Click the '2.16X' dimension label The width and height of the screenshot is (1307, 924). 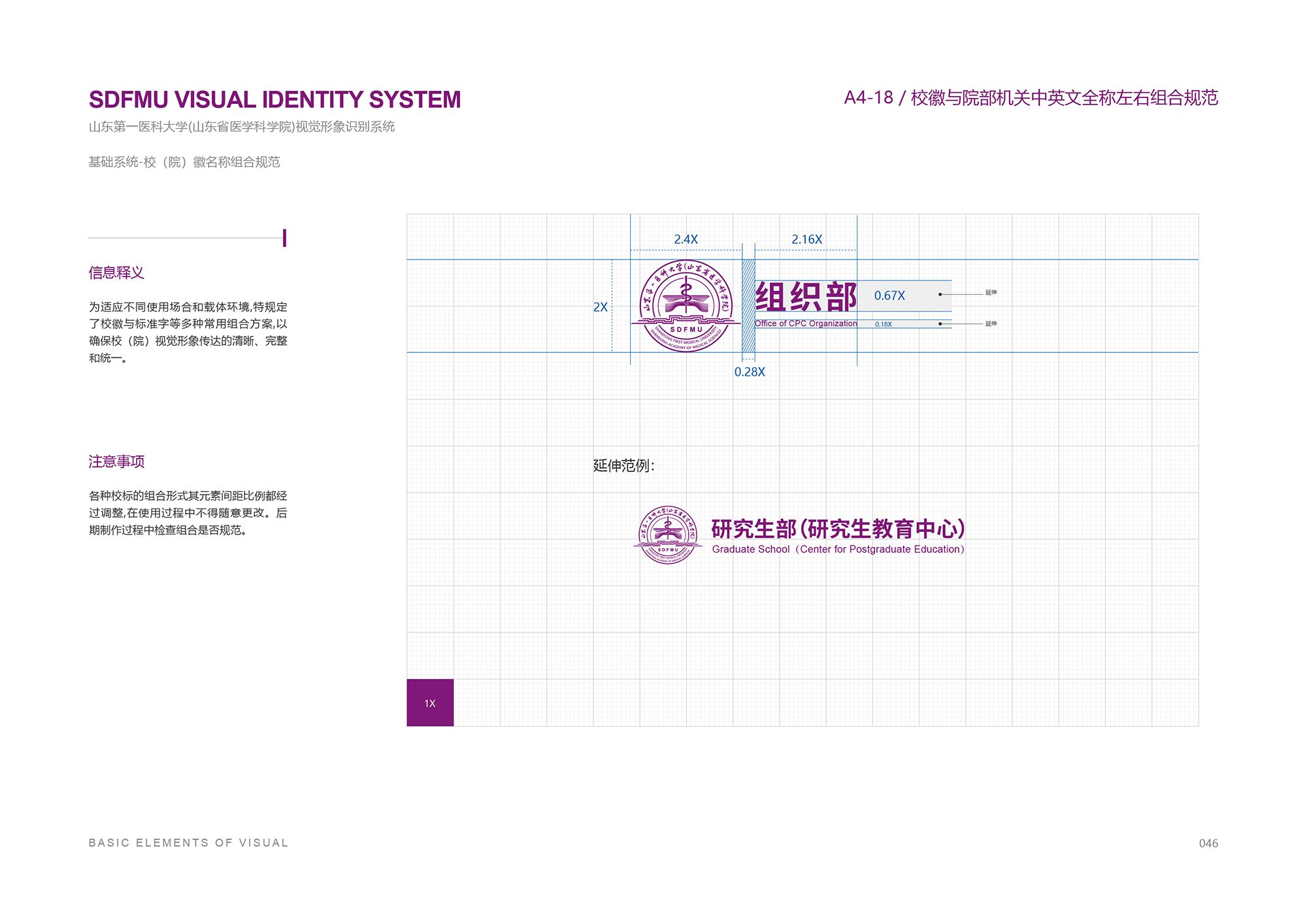pyautogui.click(x=806, y=239)
